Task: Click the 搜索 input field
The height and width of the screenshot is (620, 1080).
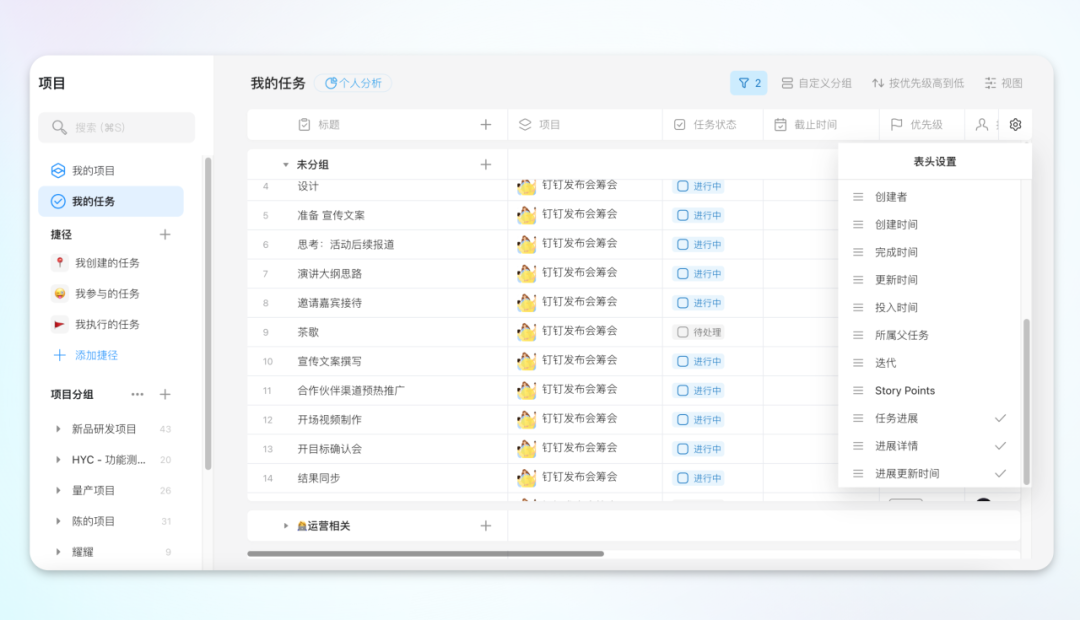Action: 117,127
